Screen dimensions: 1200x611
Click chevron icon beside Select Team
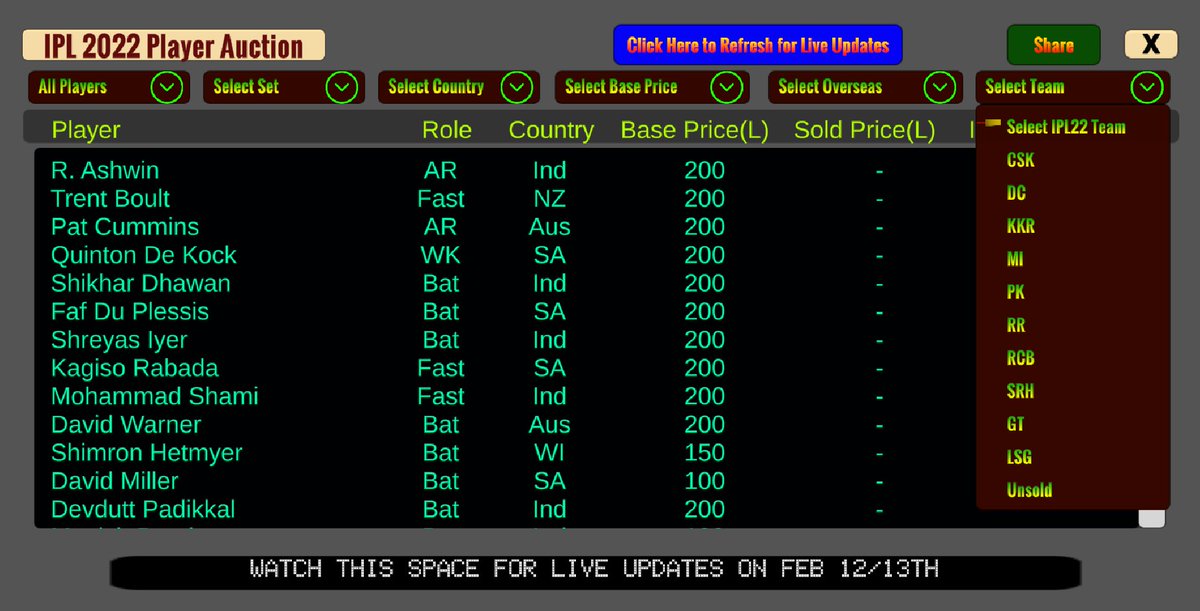(x=1146, y=87)
